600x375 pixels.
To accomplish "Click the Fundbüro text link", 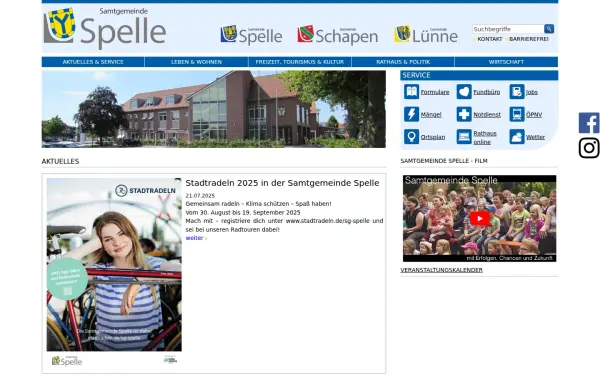I will point(487,92).
